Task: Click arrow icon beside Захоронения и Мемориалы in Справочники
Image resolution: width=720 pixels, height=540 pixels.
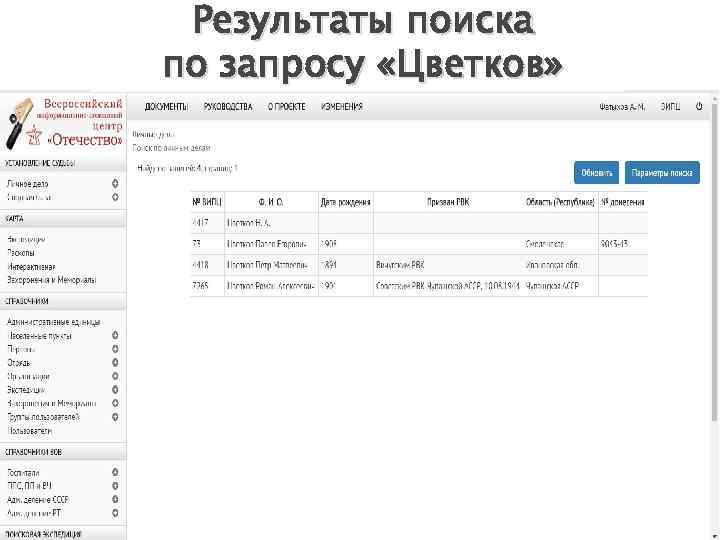Action: tap(115, 403)
